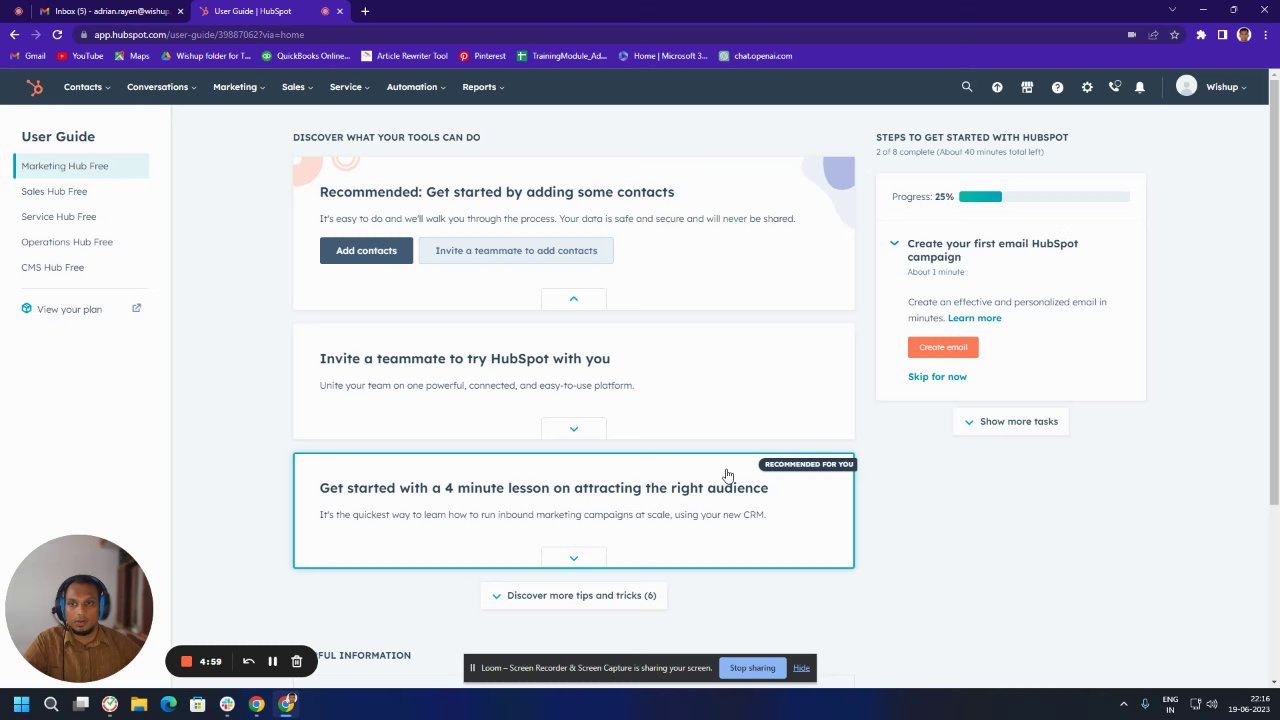Screen dimensions: 1280x720
Task: Open the YouTube bookmark
Action: point(80,56)
